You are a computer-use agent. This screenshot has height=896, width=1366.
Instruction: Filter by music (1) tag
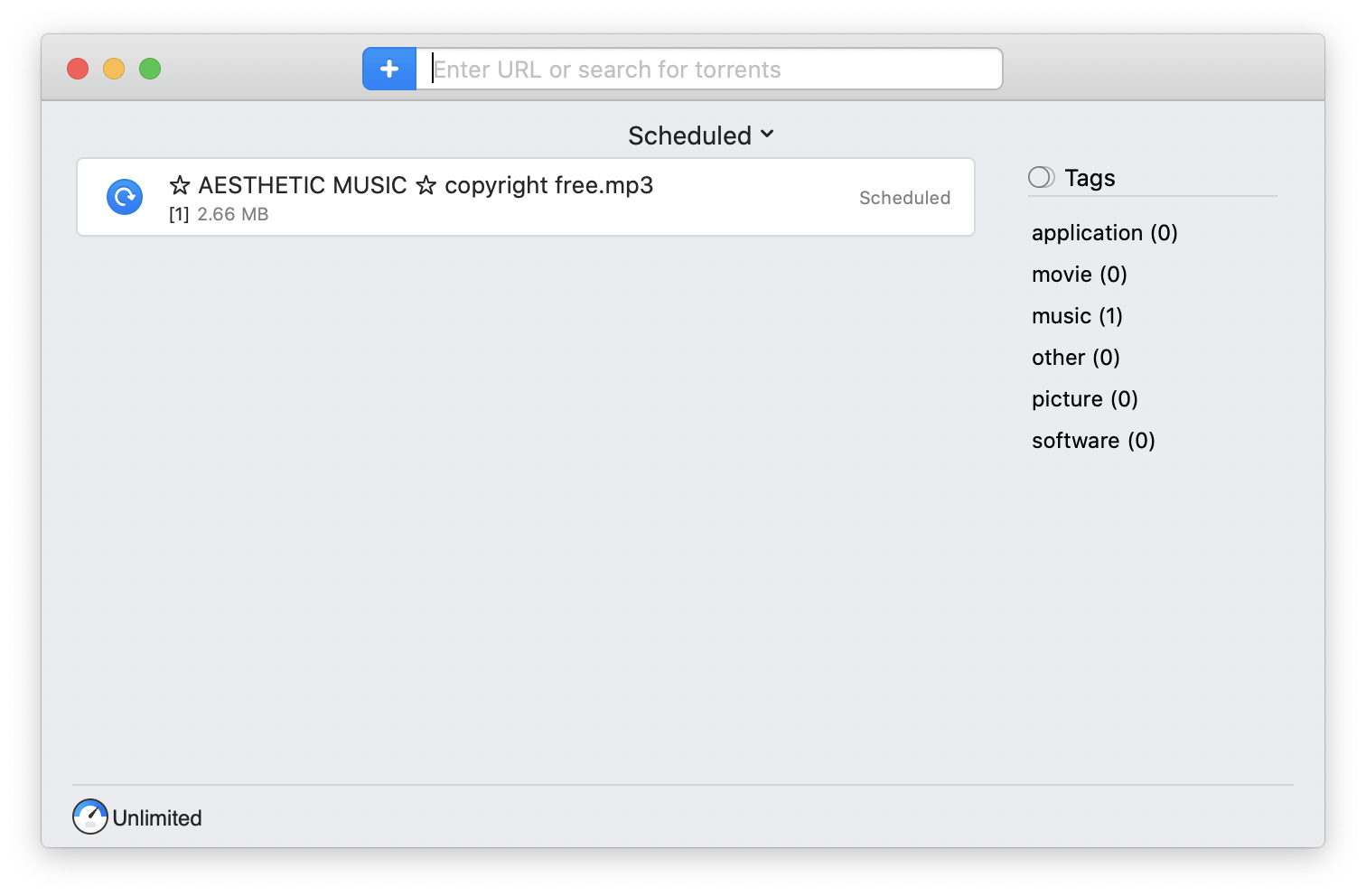(1078, 316)
